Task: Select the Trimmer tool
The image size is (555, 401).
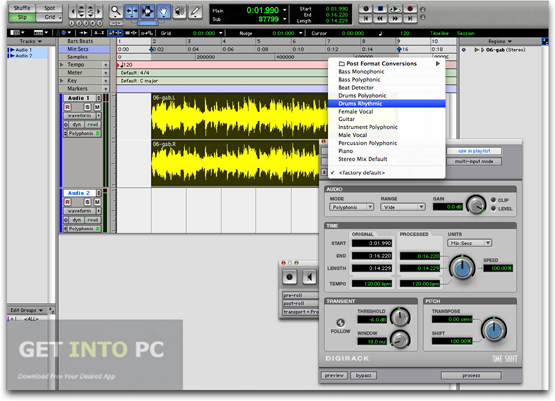Action: (132, 11)
